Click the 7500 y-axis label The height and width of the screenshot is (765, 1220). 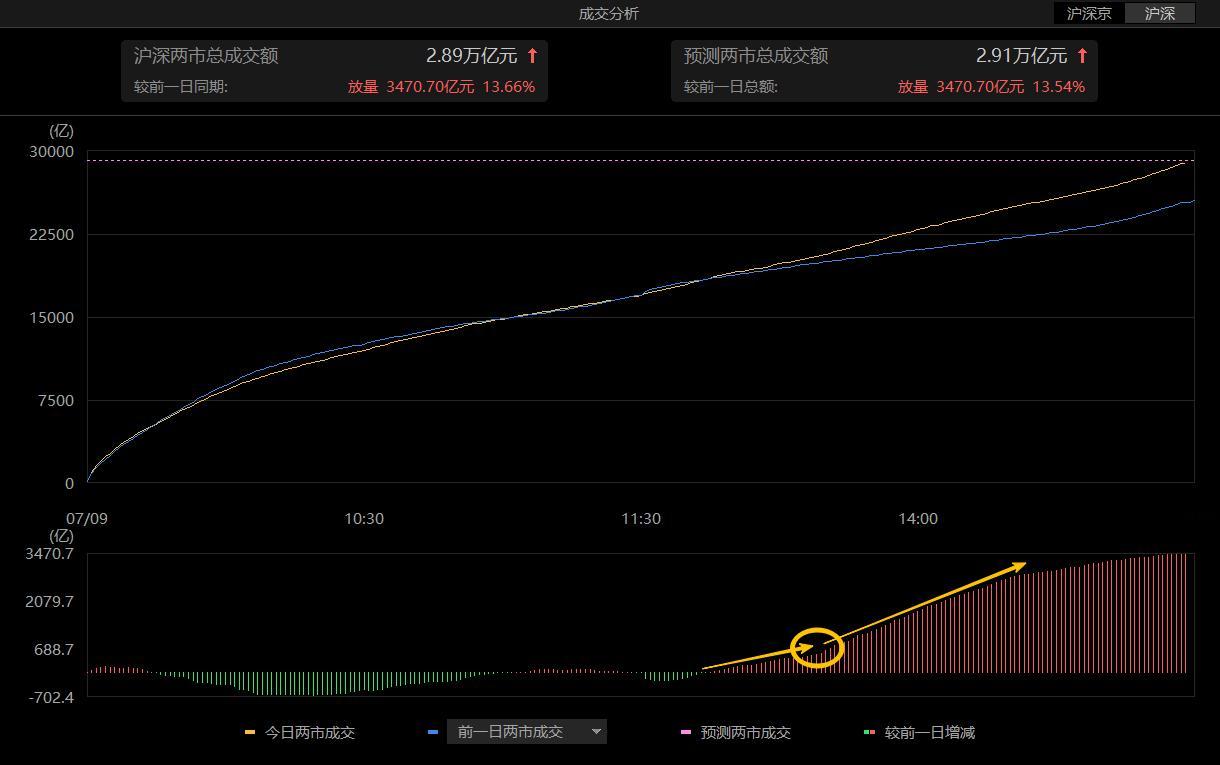click(x=56, y=401)
